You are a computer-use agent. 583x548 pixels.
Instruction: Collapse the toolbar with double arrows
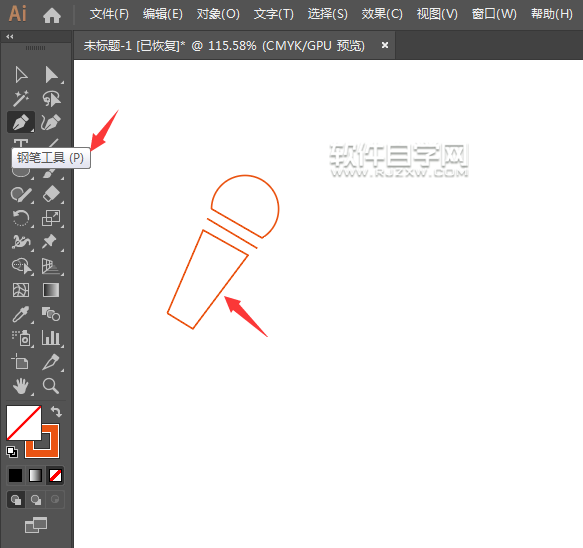(10, 36)
